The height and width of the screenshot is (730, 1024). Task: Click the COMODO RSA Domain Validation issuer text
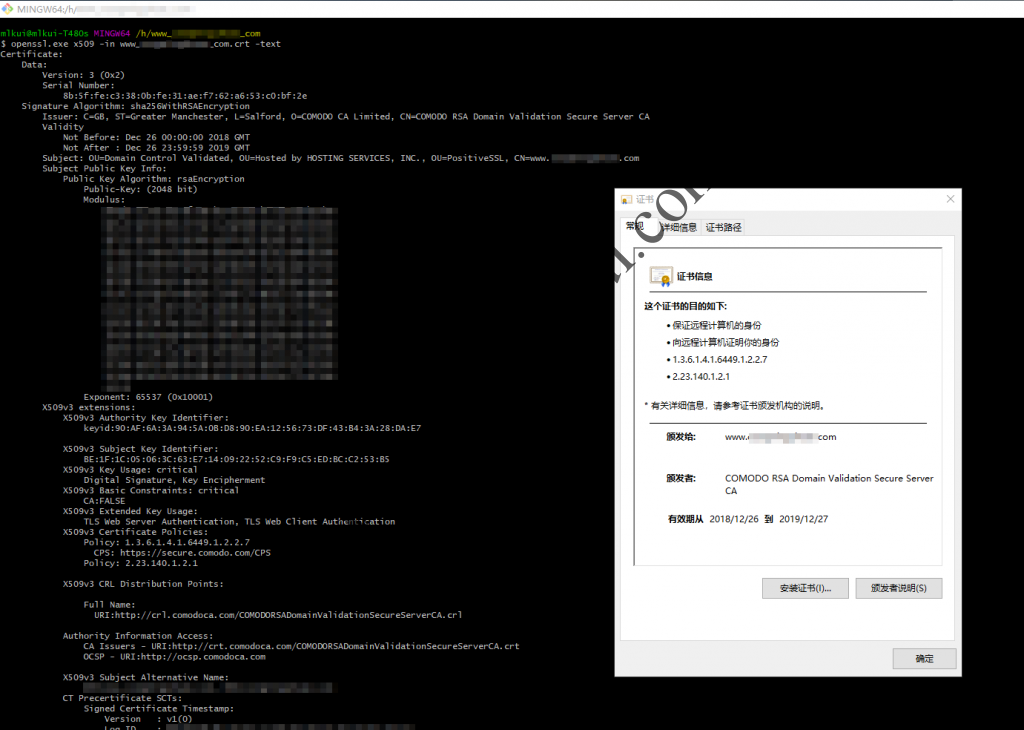point(829,484)
